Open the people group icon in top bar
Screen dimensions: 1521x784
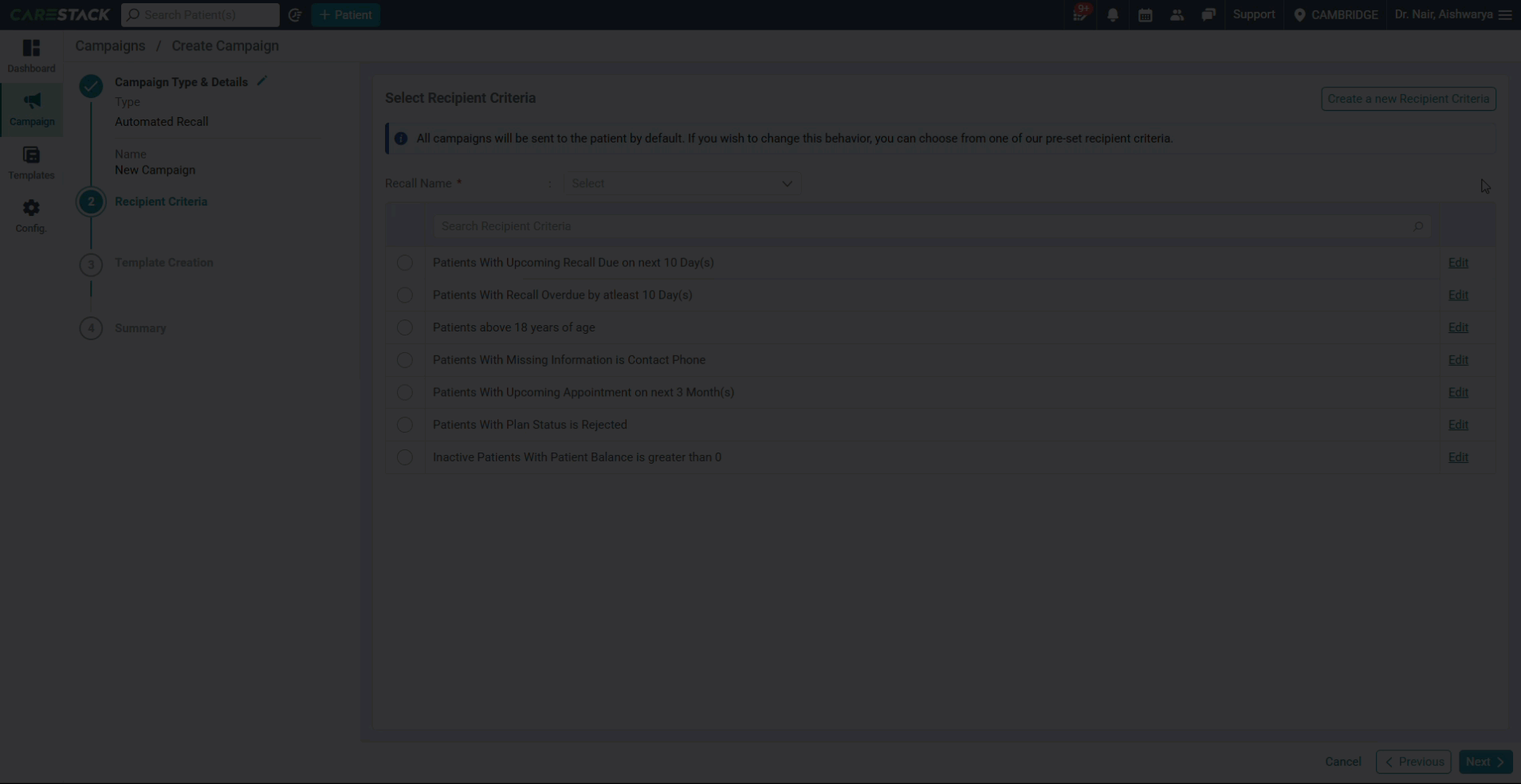click(x=1177, y=14)
